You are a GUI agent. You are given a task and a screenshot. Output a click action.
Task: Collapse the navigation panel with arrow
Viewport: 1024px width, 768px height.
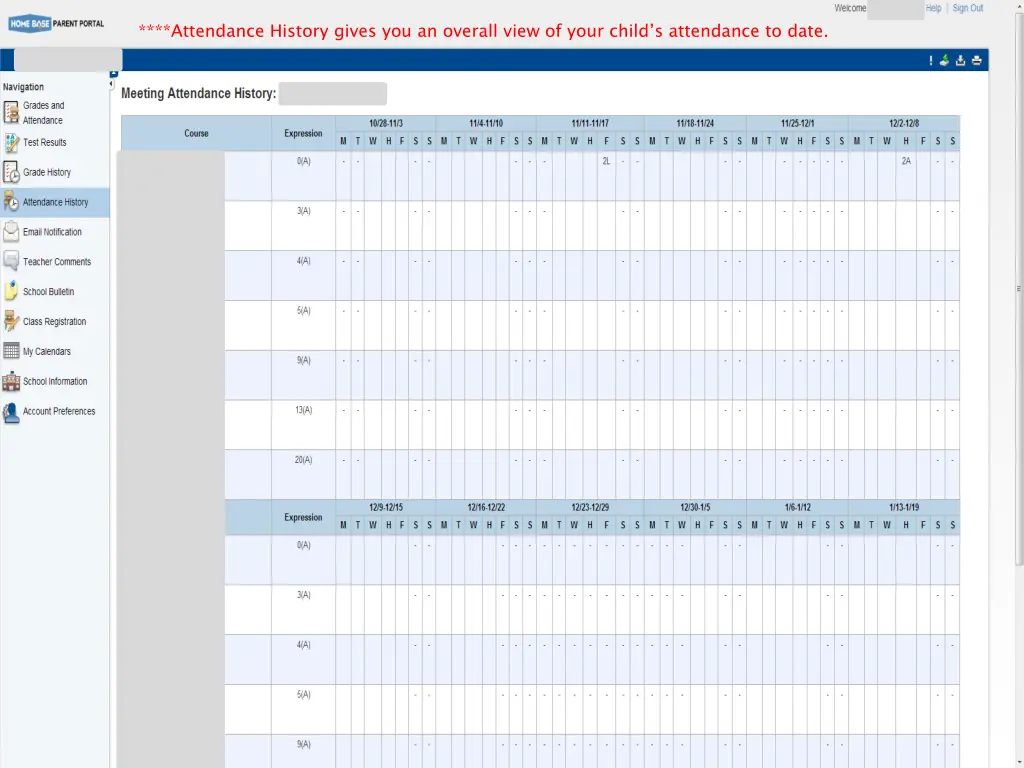coord(112,84)
